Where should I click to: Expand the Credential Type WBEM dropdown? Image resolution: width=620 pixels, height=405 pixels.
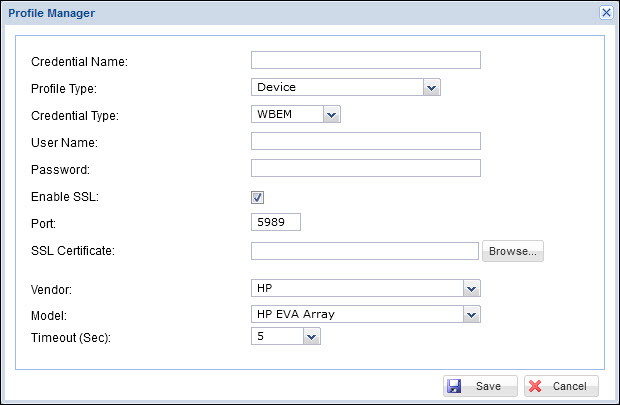332,114
